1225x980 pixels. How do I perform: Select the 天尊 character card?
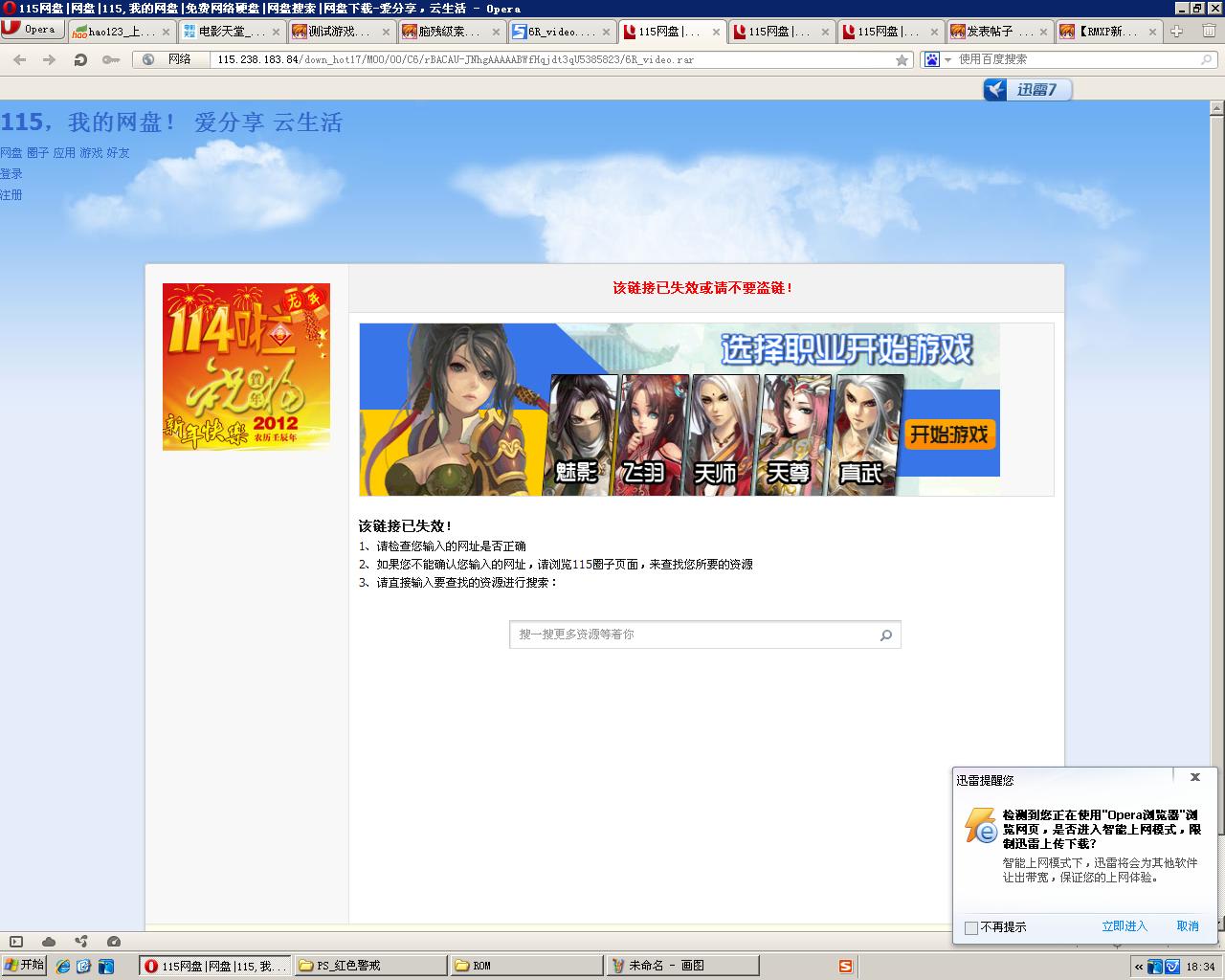tap(793, 434)
